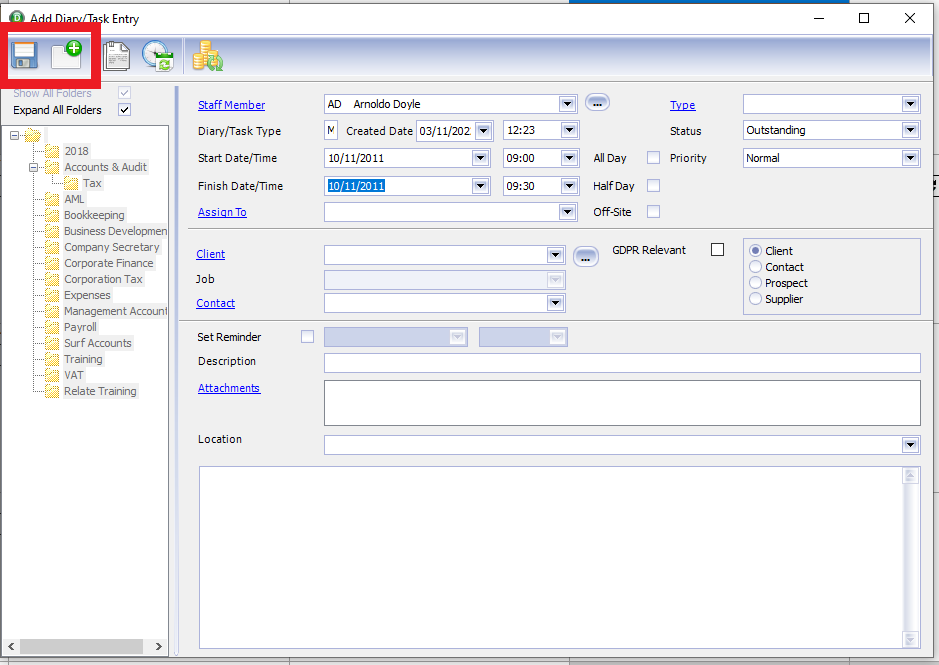Viewport: 939px width, 665px height.
Task: Tick the All Day checkbox
Action: [653, 158]
